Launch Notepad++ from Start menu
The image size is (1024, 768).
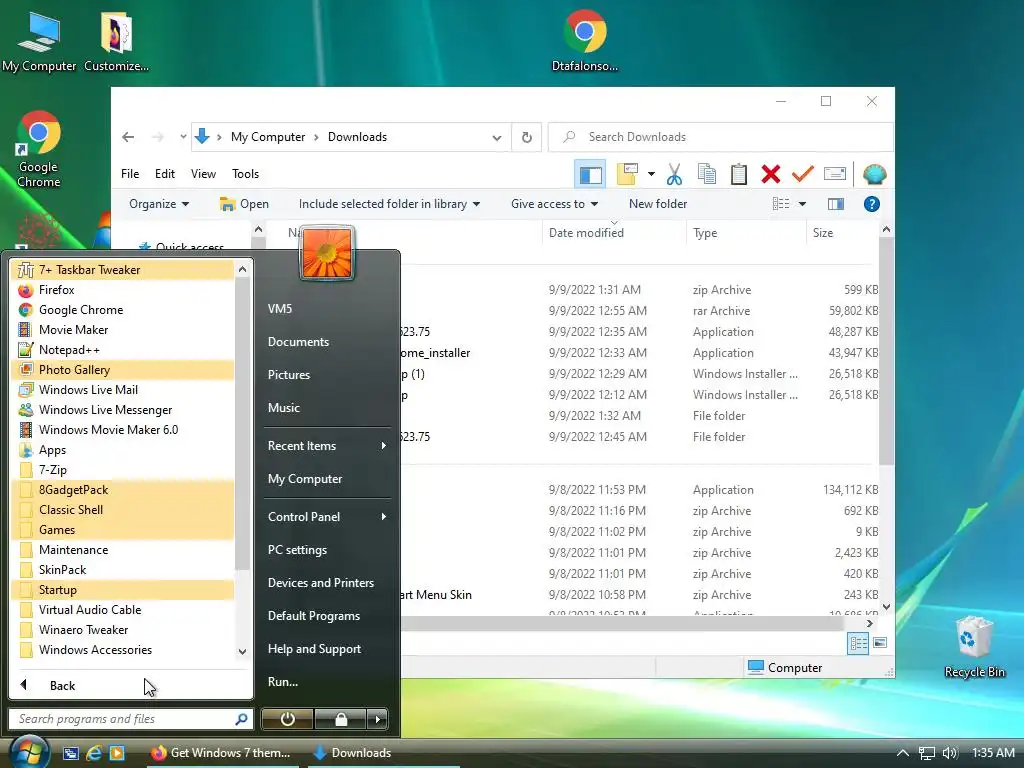click(123, 350)
